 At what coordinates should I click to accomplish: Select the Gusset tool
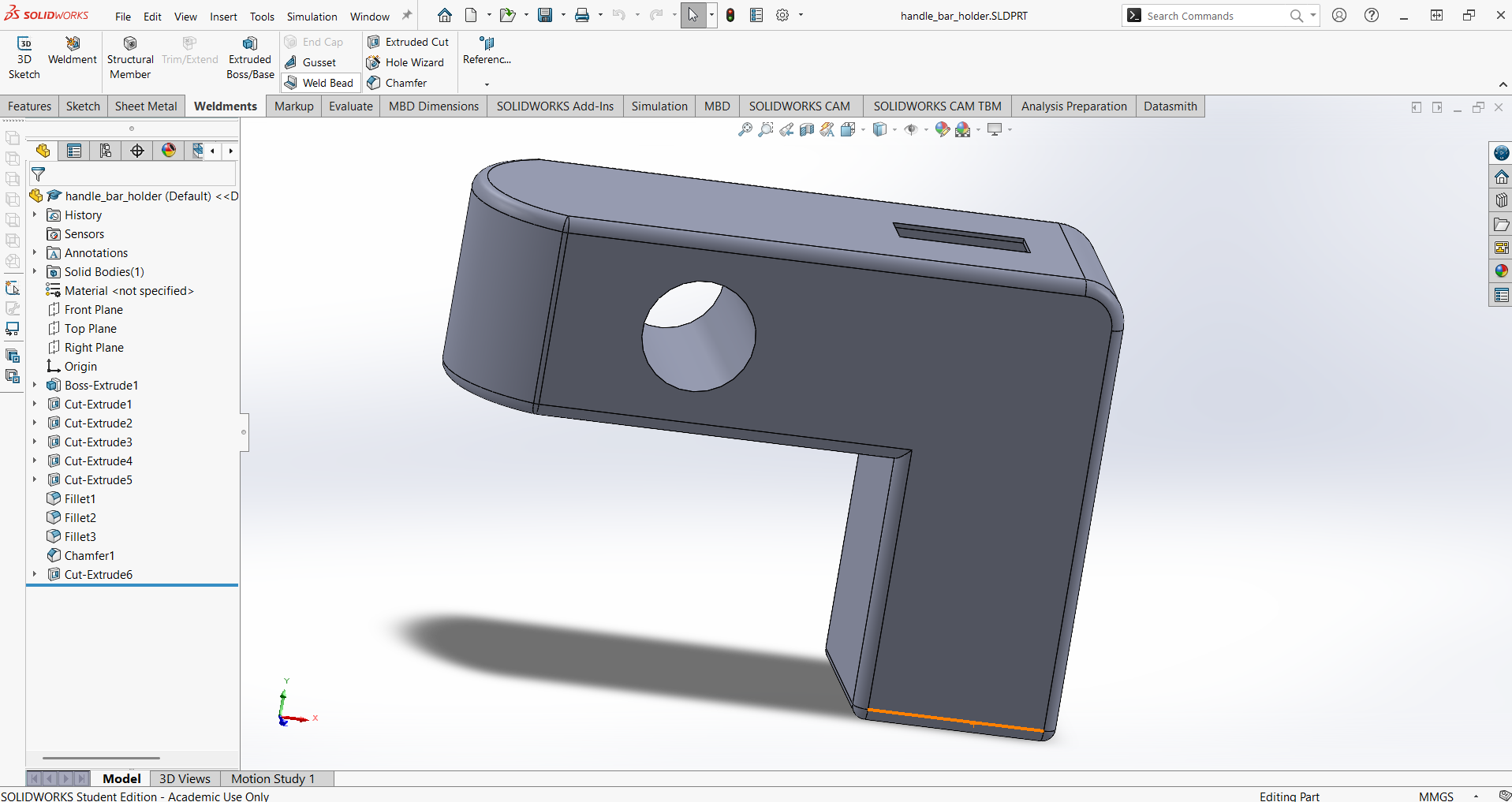pos(312,62)
